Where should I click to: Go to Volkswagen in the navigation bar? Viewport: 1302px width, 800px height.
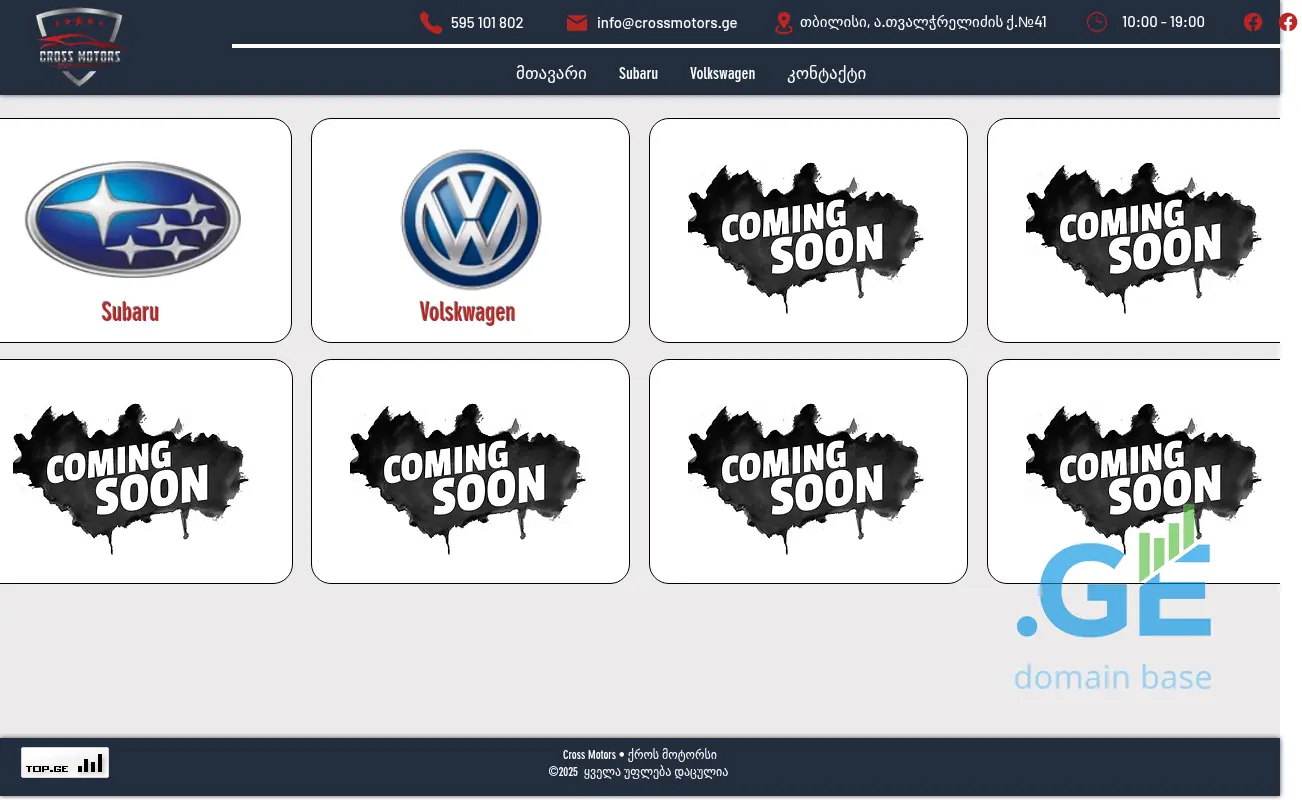tap(722, 73)
